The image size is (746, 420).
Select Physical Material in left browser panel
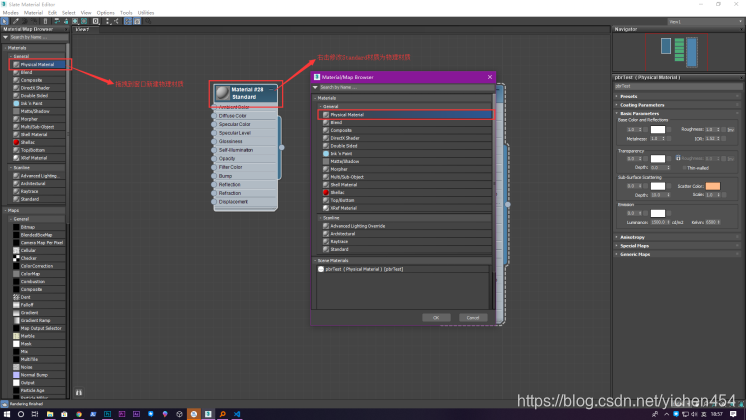click(x=39, y=64)
